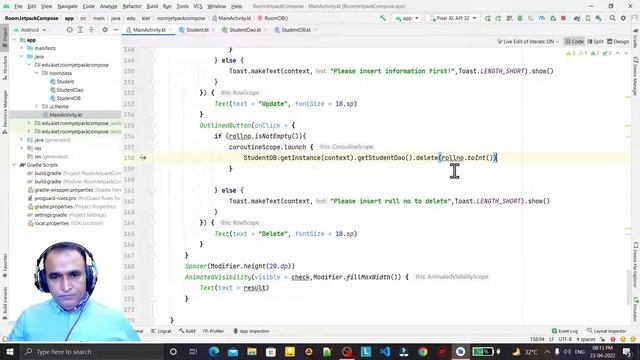Open the Event Log tool window

click(564, 331)
